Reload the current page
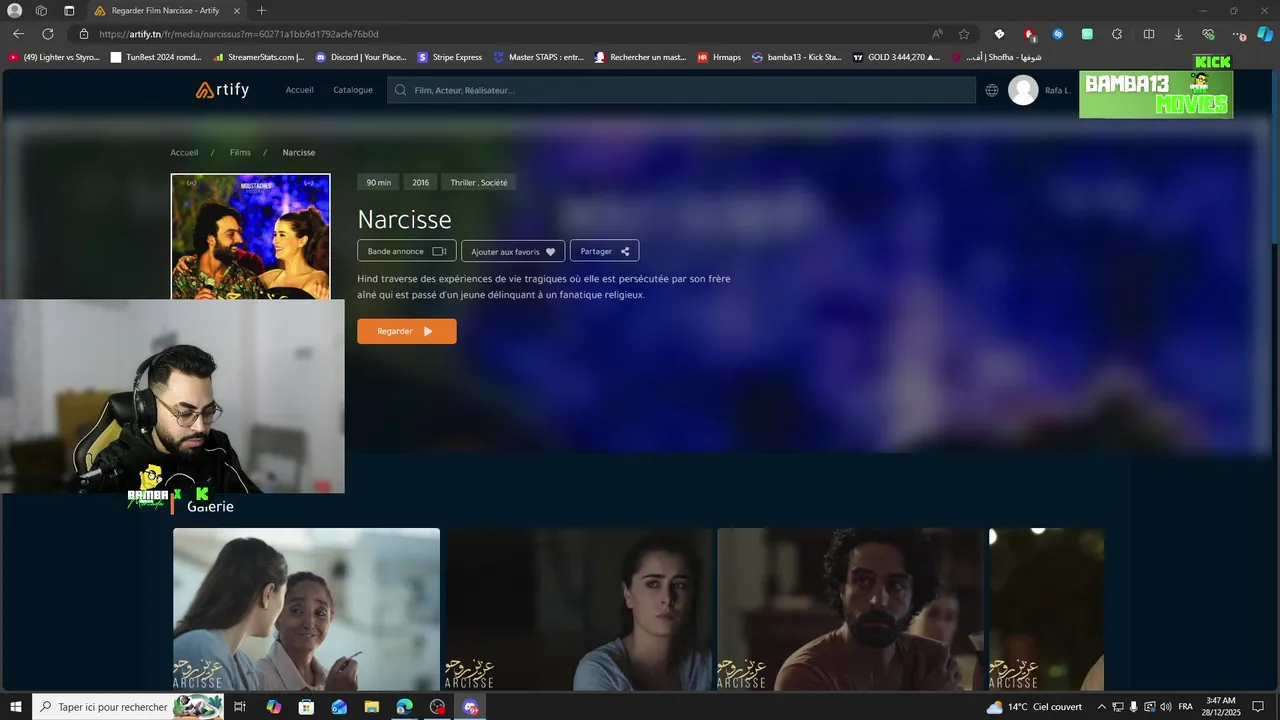 (48, 34)
